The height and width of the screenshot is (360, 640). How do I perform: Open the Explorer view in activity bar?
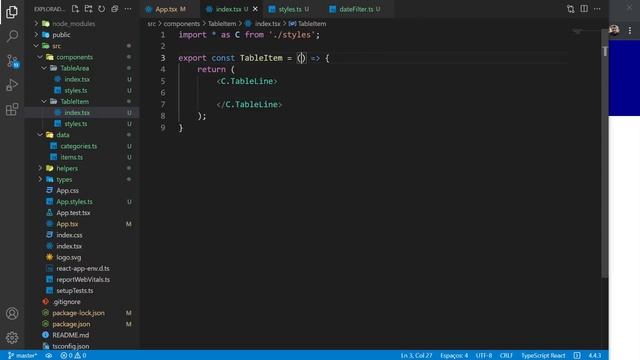coord(12,12)
